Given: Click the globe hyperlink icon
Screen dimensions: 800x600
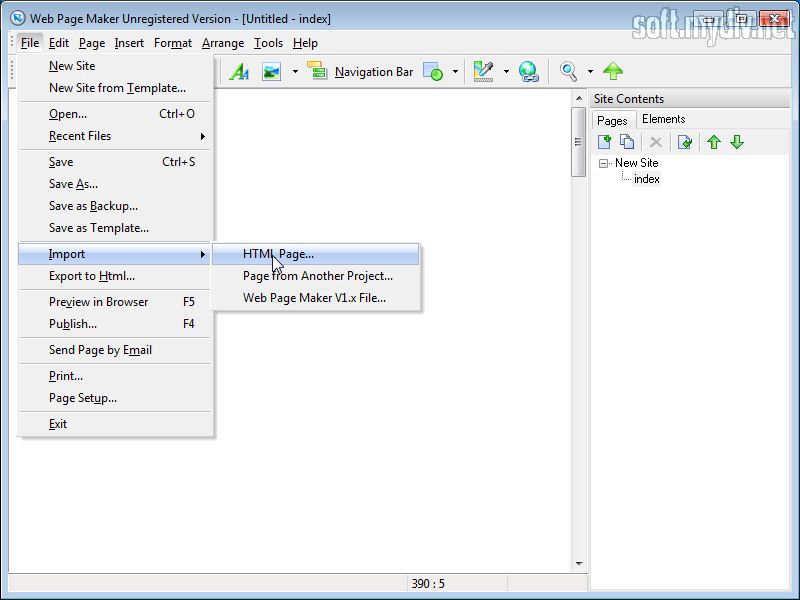Looking at the screenshot, I should point(529,71).
